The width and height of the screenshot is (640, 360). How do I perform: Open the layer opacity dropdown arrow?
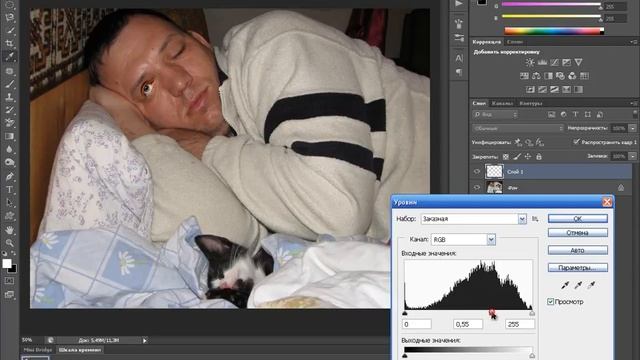(633, 128)
